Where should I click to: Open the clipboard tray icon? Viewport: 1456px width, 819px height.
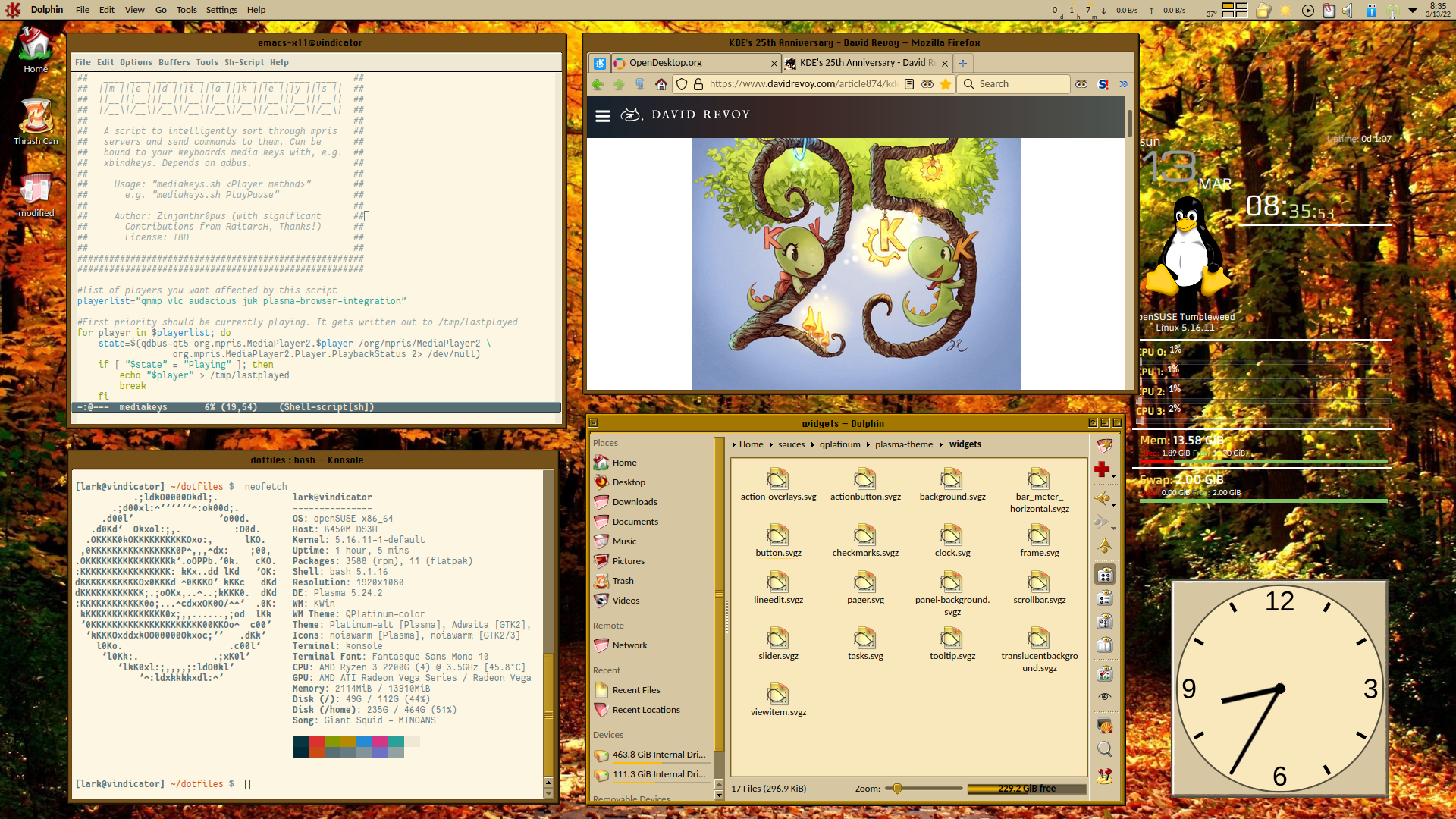[x=1329, y=10]
